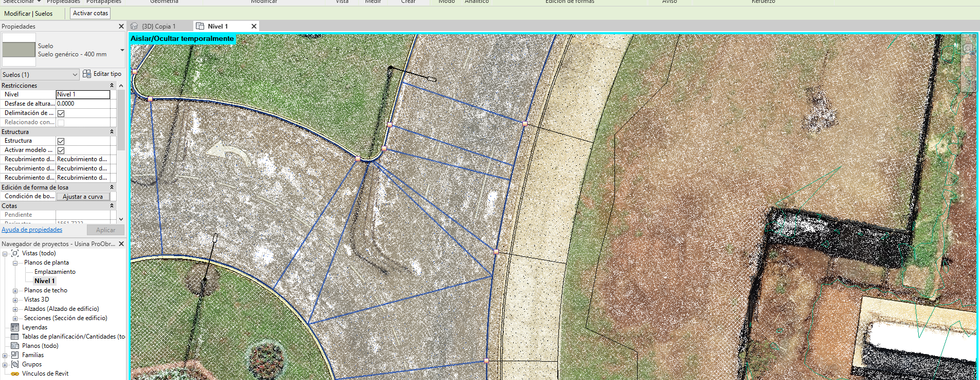Screen dimensions: 980x380
Task: Select the Vistas 3D label
Action: click(x=36, y=300)
